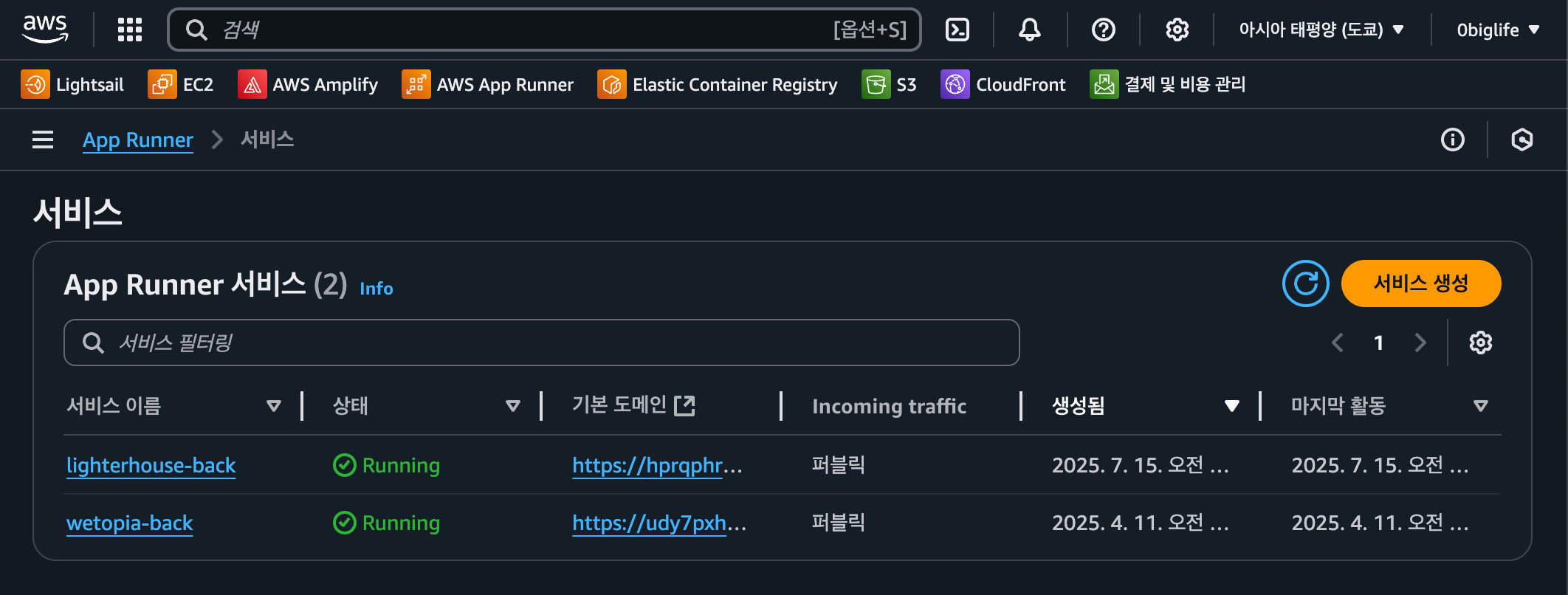This screenshot has height=595, width=1568.
Task: Click 퍼블릭 traffic for wetopia-back row
Action: click(839, 523)
